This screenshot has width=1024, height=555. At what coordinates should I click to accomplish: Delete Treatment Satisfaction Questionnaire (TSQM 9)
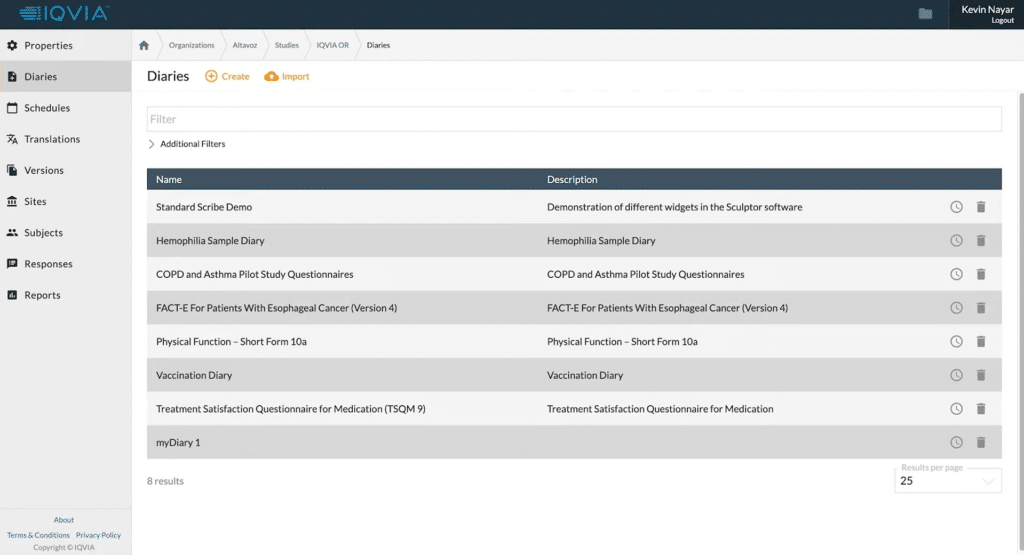(x=981, y=409)
